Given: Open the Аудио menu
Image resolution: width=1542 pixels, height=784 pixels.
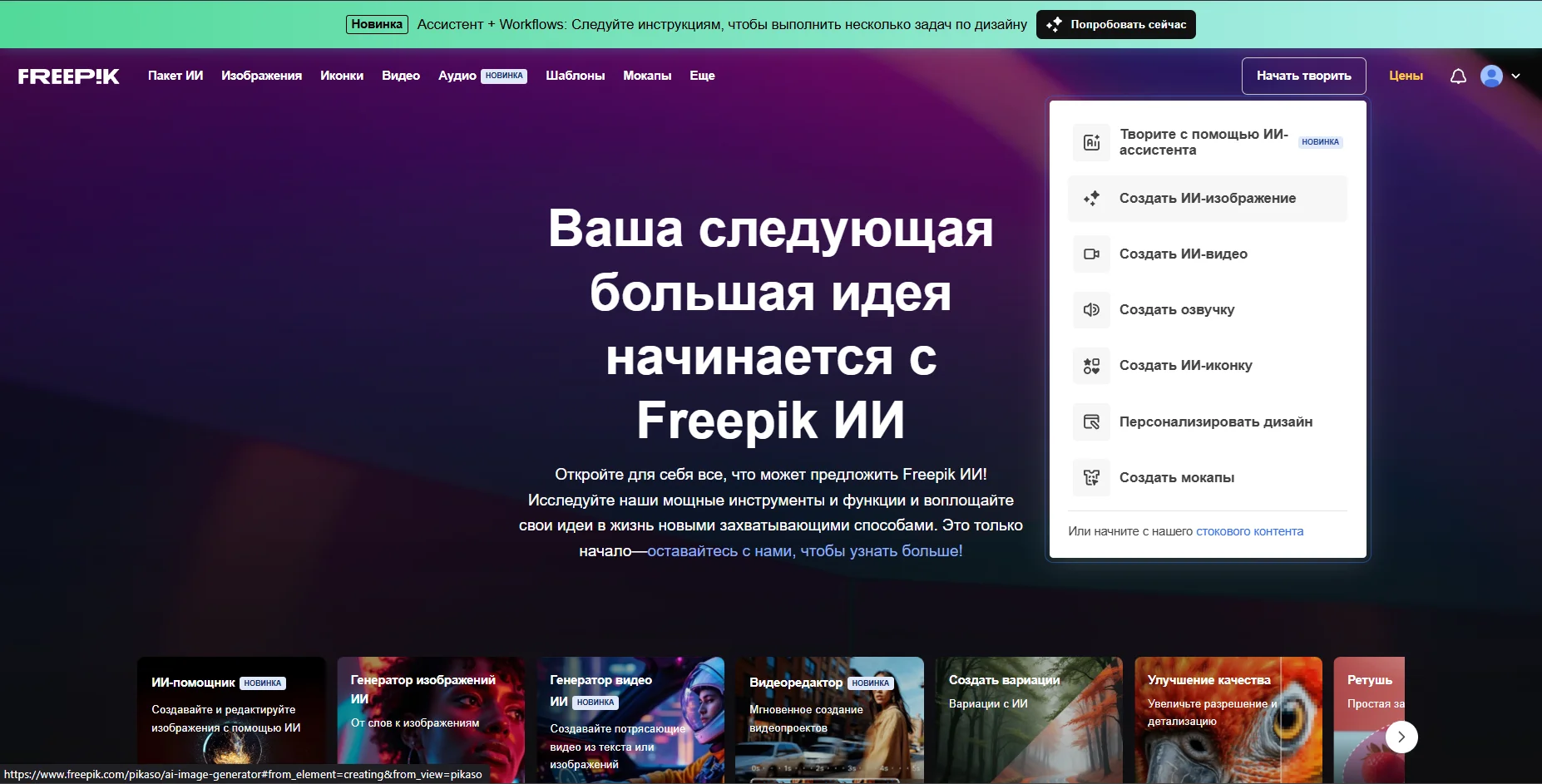Looking at the screenshot, I should click(x=457, y=76).
